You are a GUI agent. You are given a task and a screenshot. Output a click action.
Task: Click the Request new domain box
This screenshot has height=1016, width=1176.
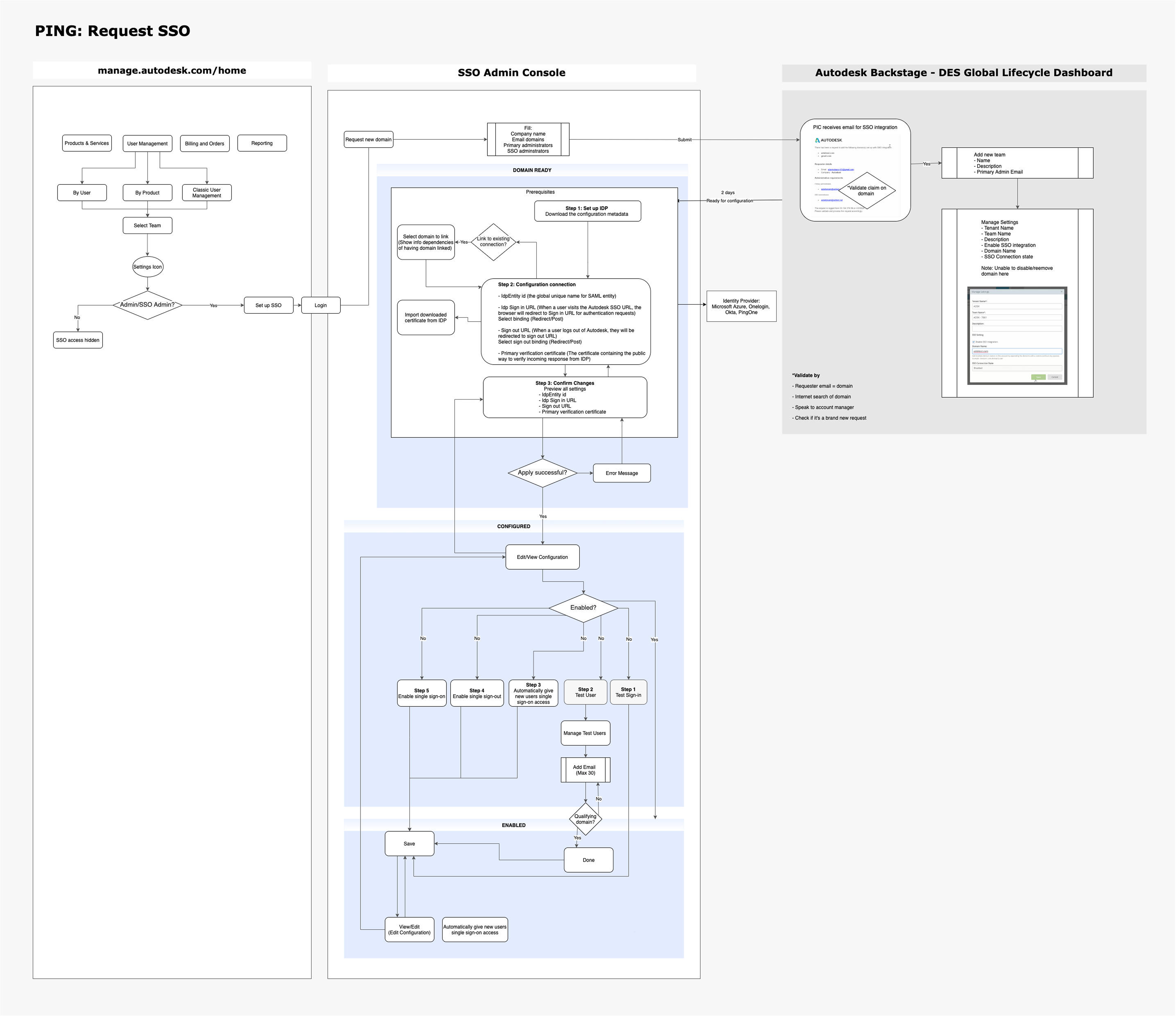click(x=368, y=140)
